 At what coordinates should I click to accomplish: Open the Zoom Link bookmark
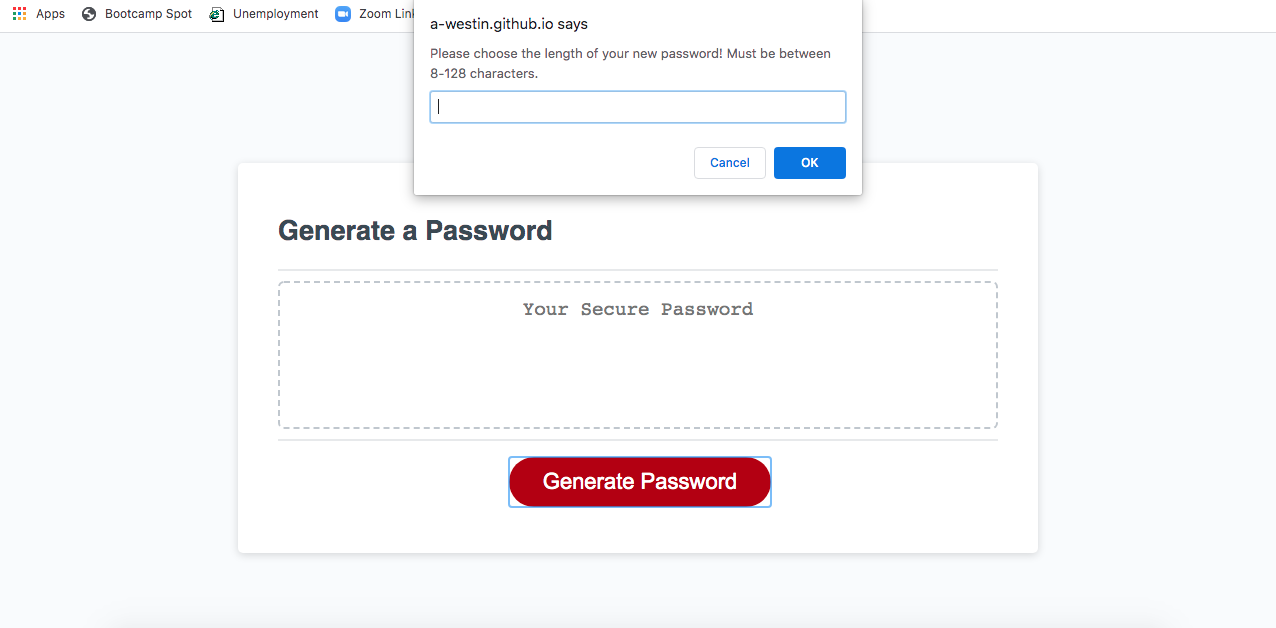click(388, 14)
